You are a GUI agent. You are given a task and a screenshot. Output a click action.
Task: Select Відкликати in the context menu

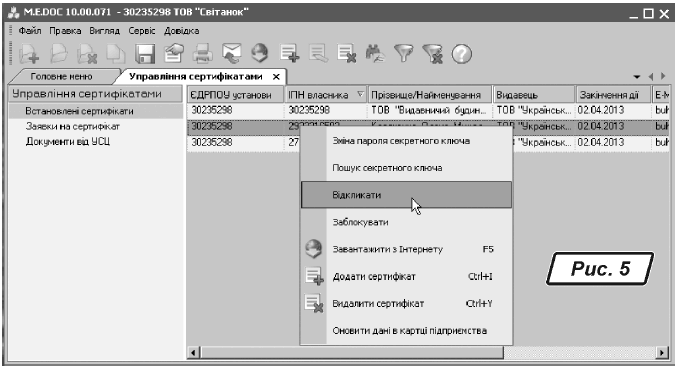coord(406,195)
